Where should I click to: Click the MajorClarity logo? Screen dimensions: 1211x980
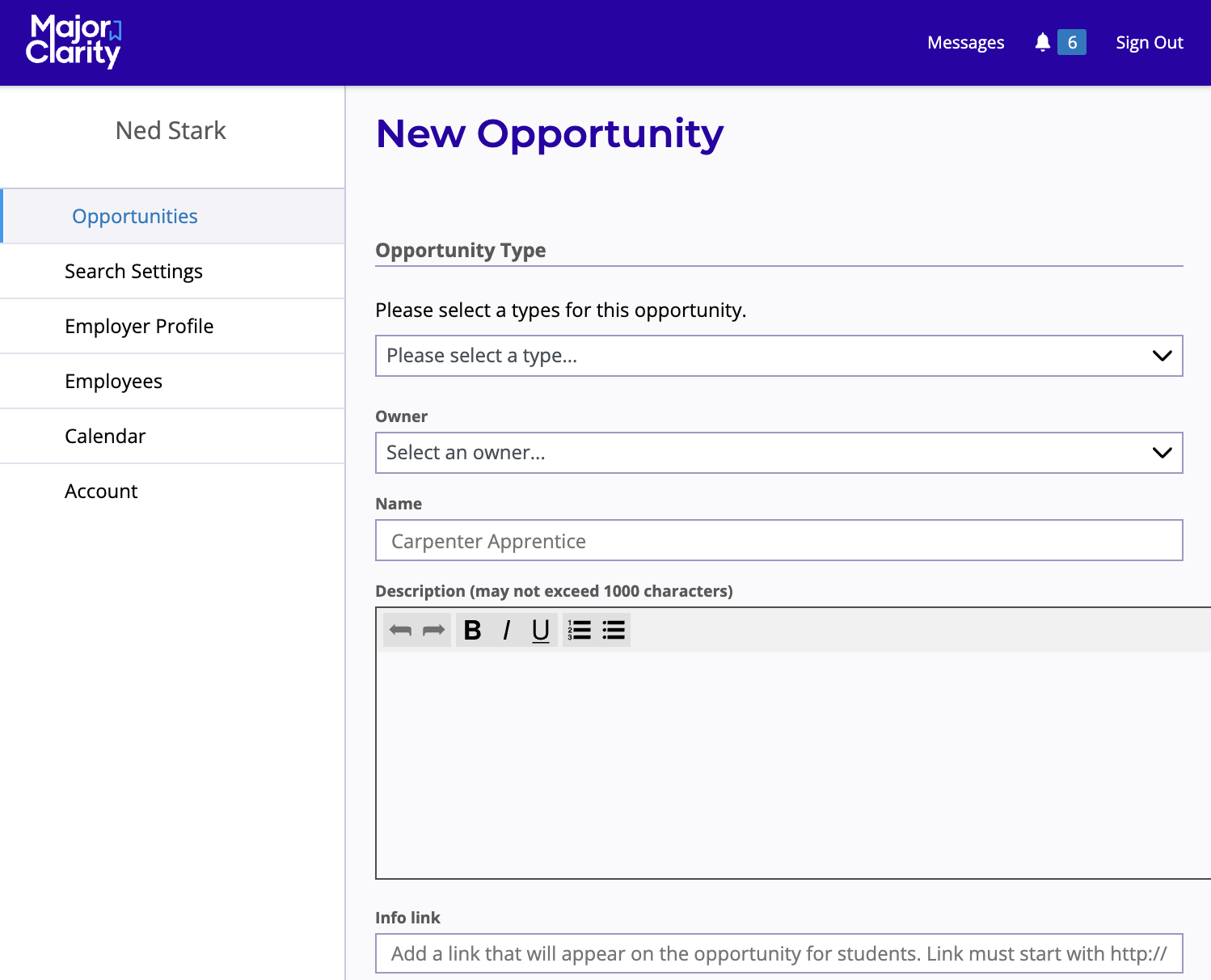tap(74, 41)
